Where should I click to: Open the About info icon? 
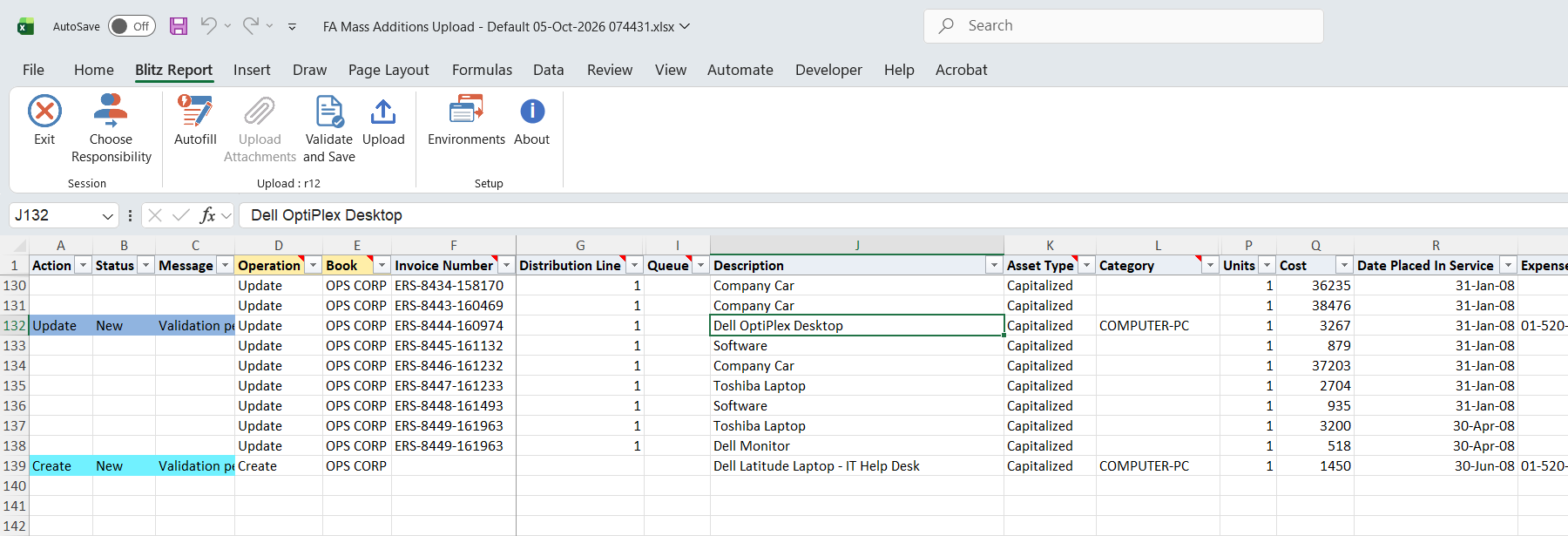pos(532,112)
